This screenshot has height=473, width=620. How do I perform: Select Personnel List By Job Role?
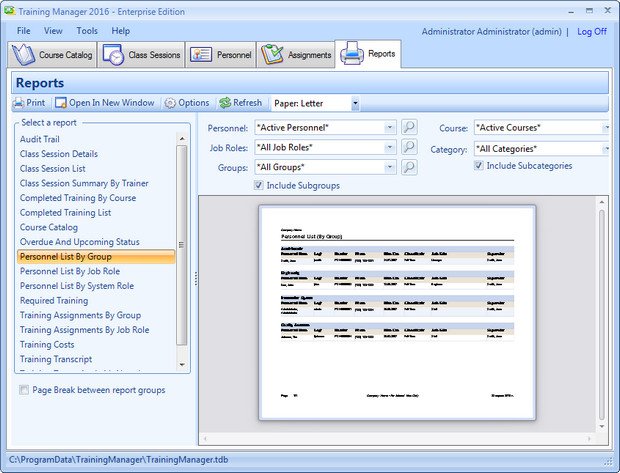tap(70, 271)
